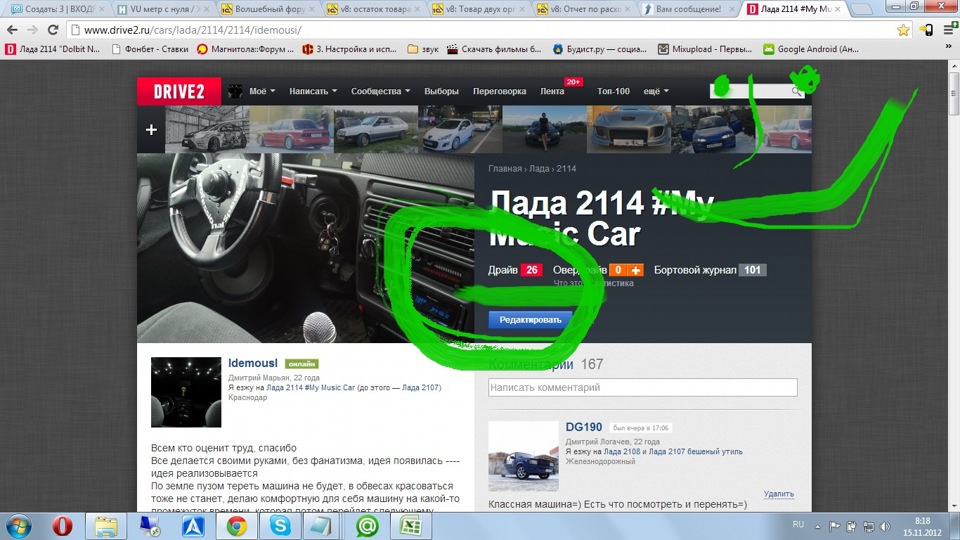
Task: Open the звук bookmarks folder
Action: pos(422,49)
